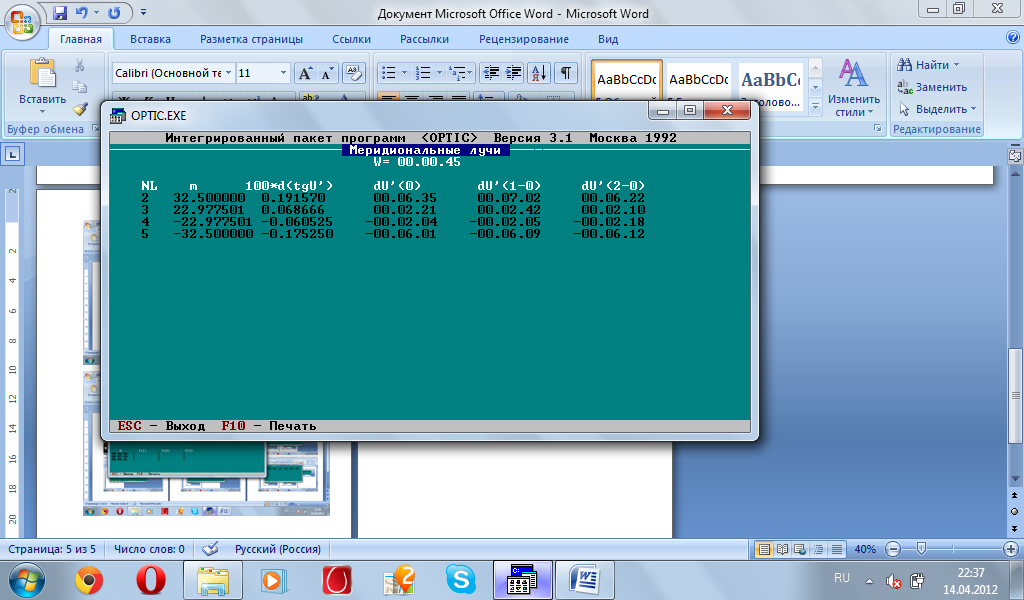Open the Найти dropdown arrow
1024x600 pixels.
(x=957, y=65)
